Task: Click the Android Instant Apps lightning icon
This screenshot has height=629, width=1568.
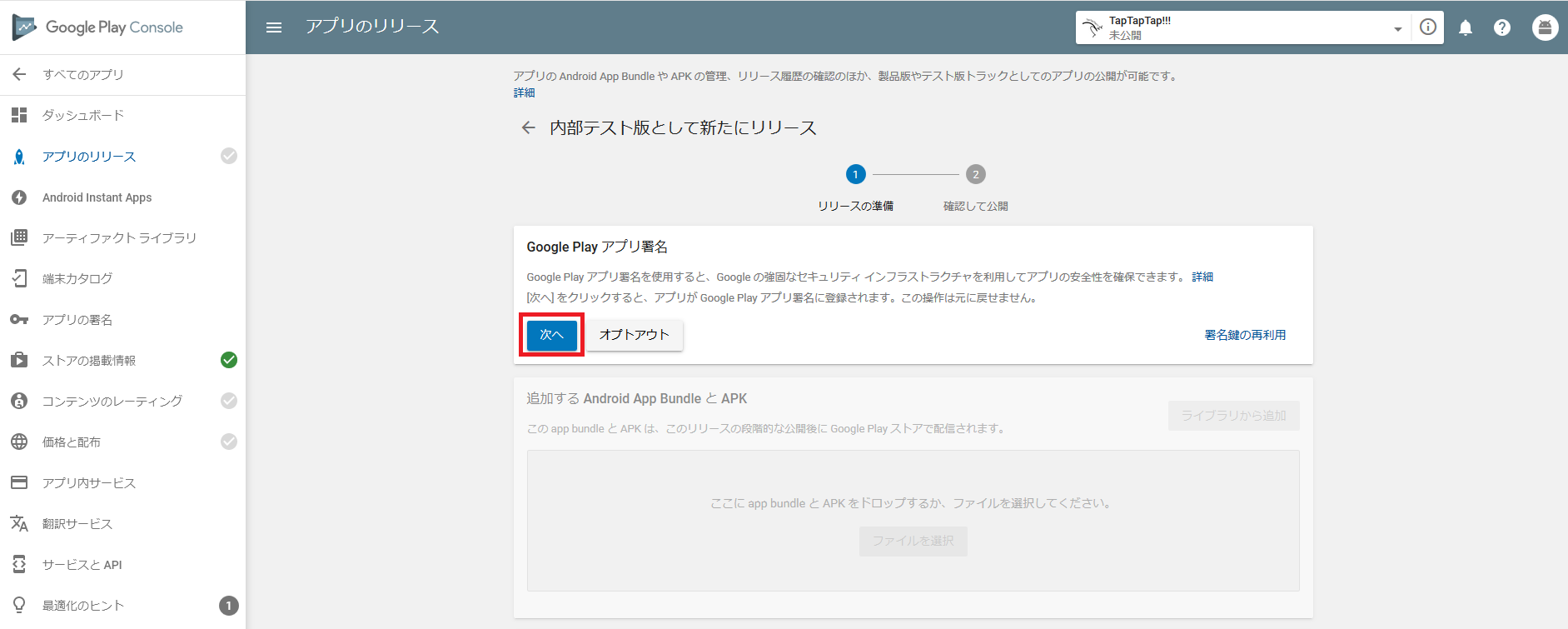Action: (x=19, y=197)
